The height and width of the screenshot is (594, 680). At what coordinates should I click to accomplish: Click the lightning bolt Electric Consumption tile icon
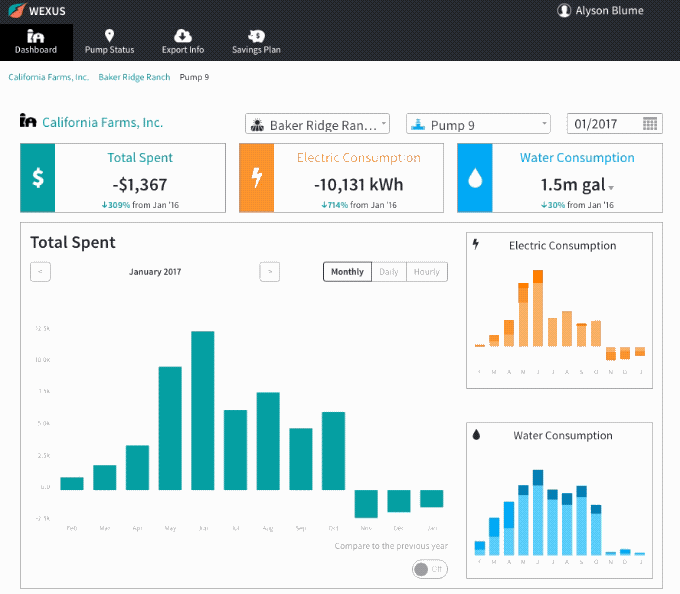pos(257,178)
